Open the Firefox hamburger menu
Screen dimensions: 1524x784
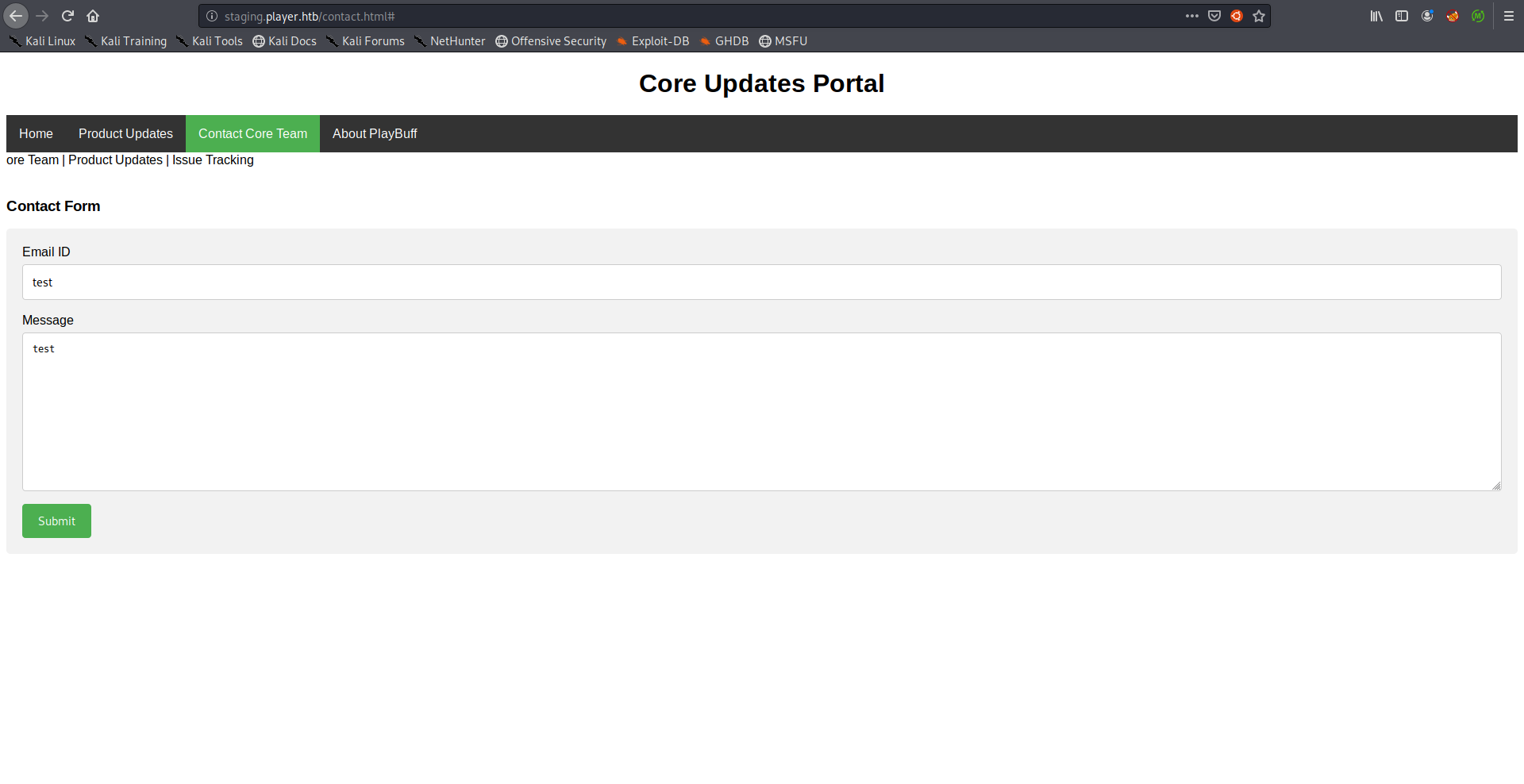[1509, 16]
